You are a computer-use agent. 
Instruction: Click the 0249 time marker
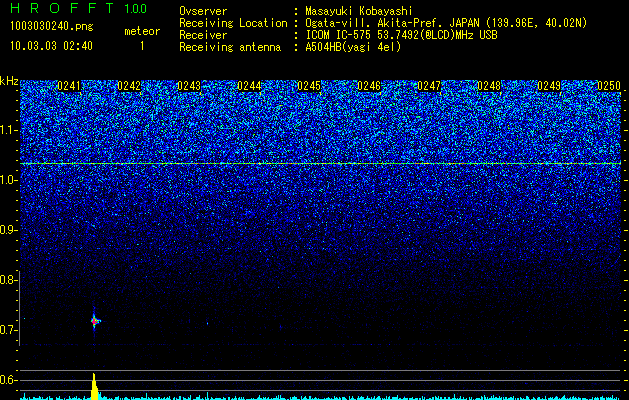[x=549, y=86]
